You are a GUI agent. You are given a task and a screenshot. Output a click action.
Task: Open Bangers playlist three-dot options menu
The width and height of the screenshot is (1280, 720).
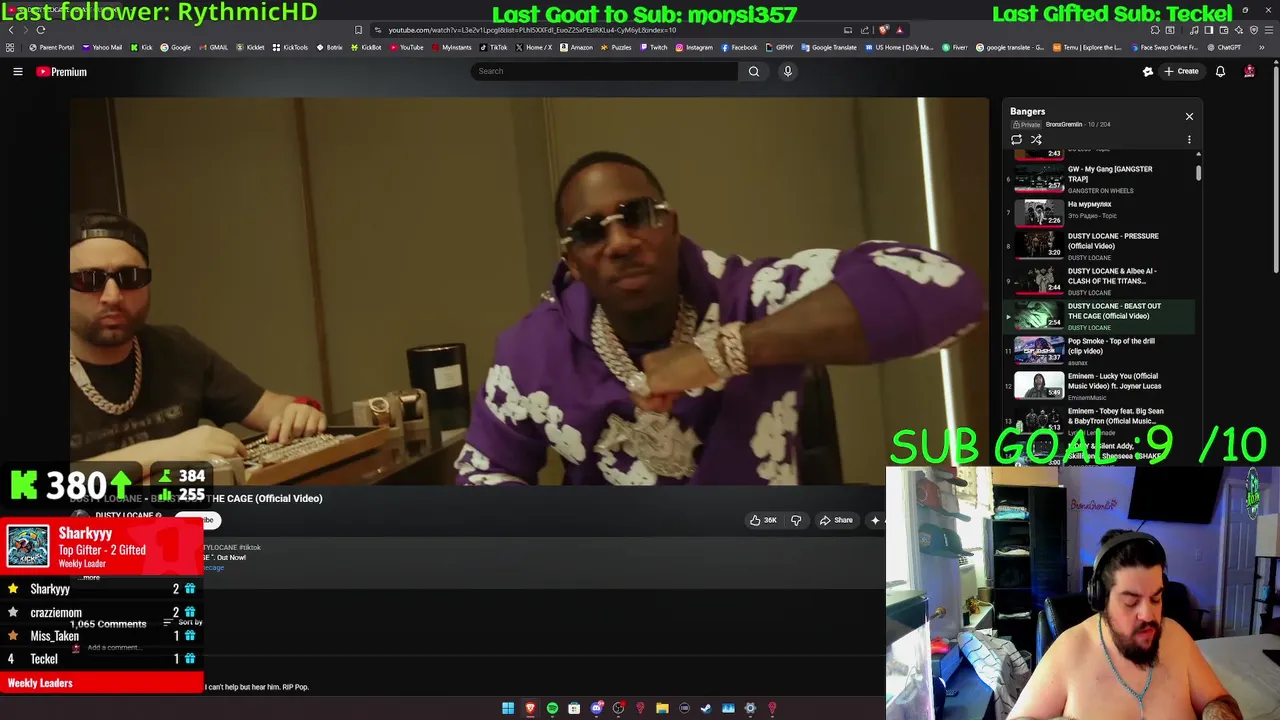(x=1189, y=140)
